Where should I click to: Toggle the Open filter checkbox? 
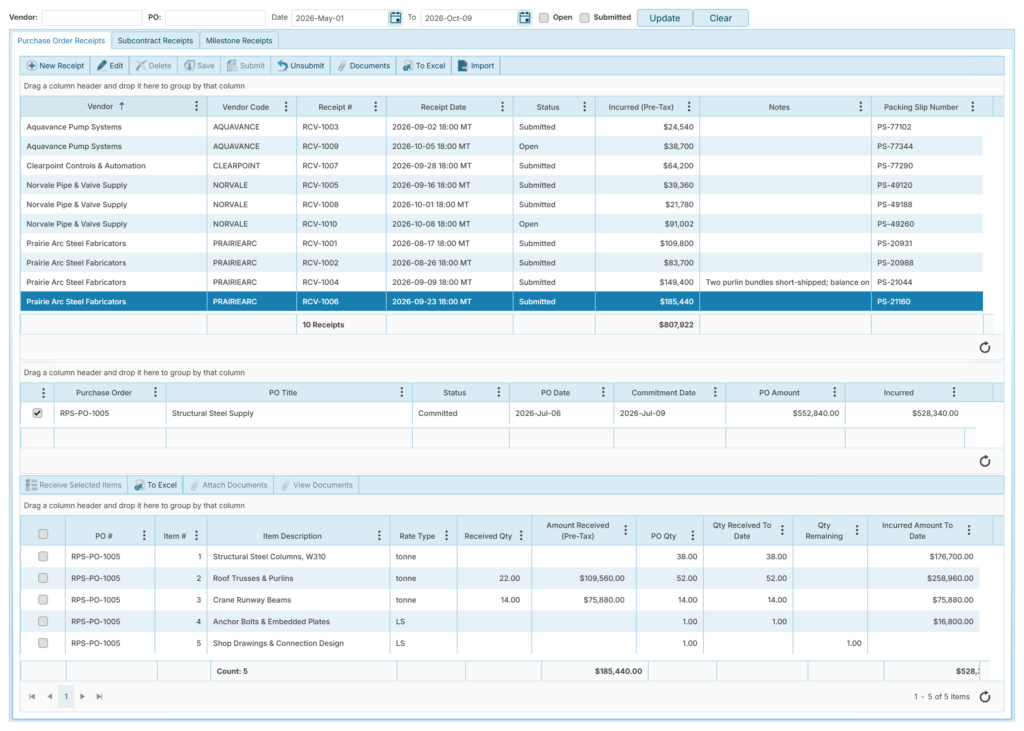(543, 18)
